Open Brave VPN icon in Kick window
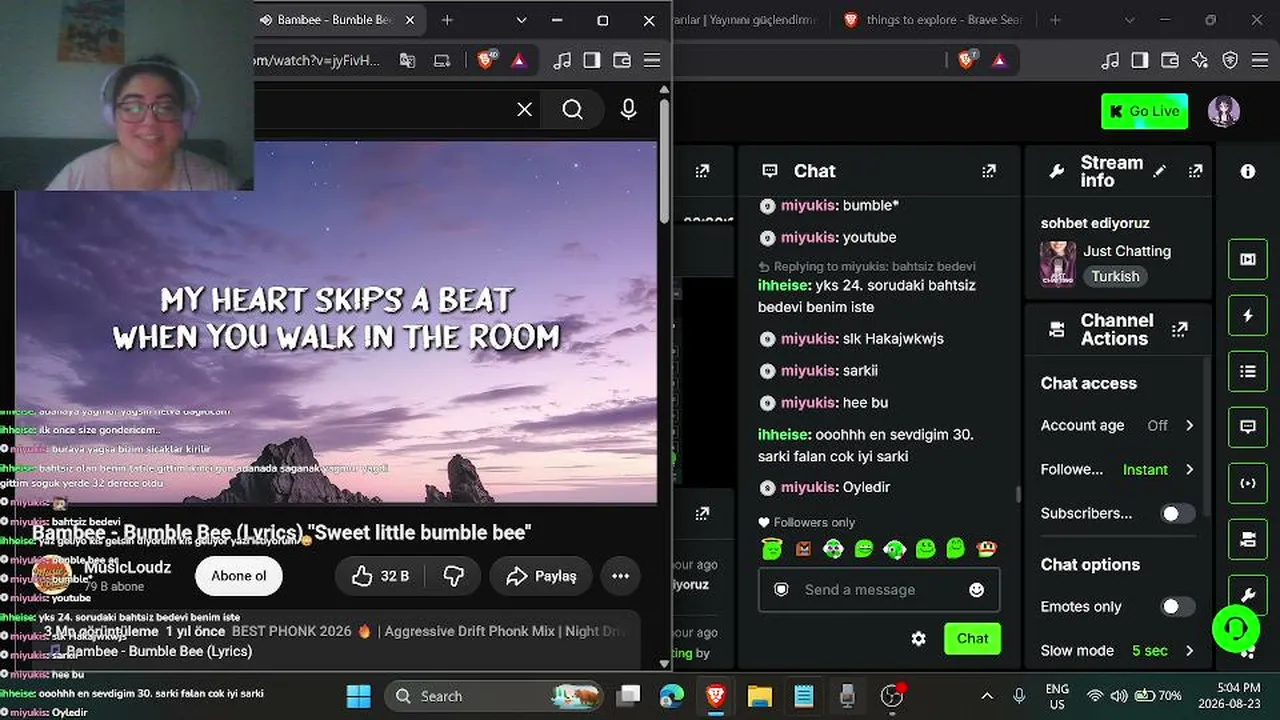The height and width of the screenshot is (720, 1280). pyautogui.click(x=1230, y=61)
